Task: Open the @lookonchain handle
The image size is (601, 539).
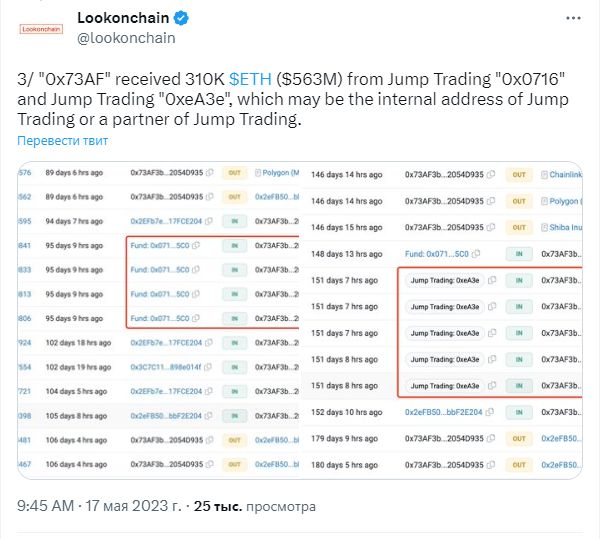Action: 126,38
